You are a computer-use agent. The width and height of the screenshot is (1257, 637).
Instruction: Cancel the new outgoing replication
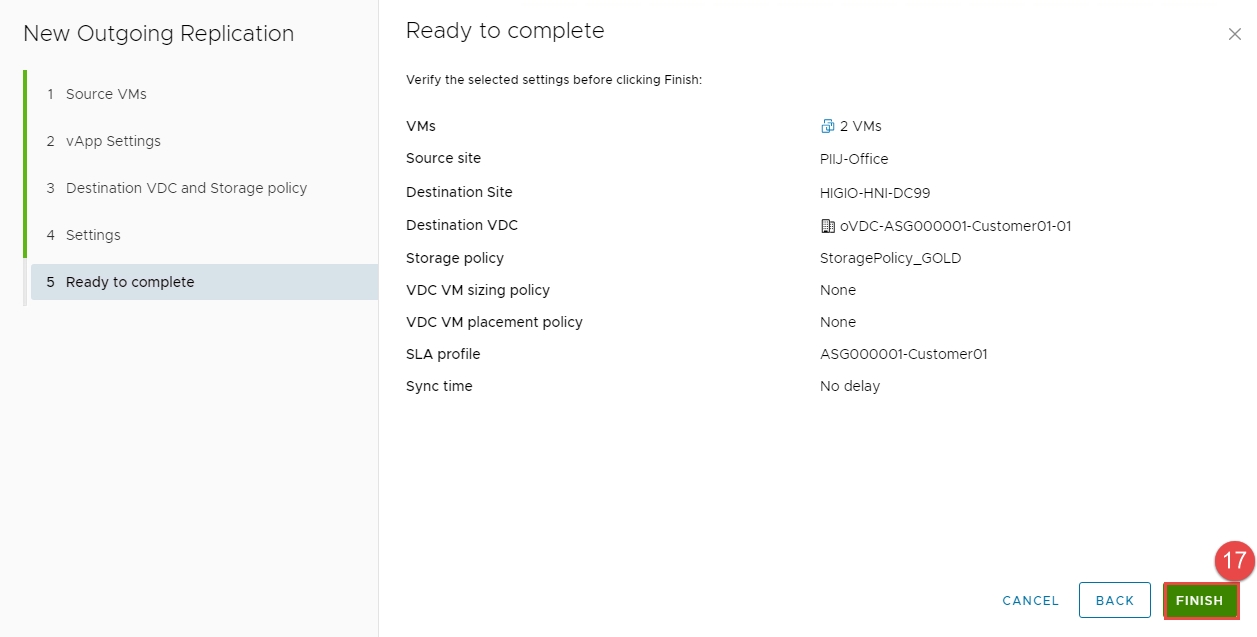[1030, 601]
